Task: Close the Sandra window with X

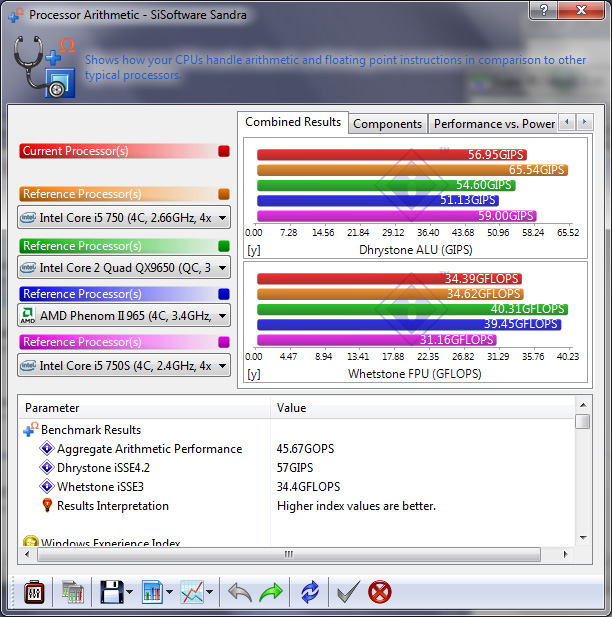Action: (581, 9)
